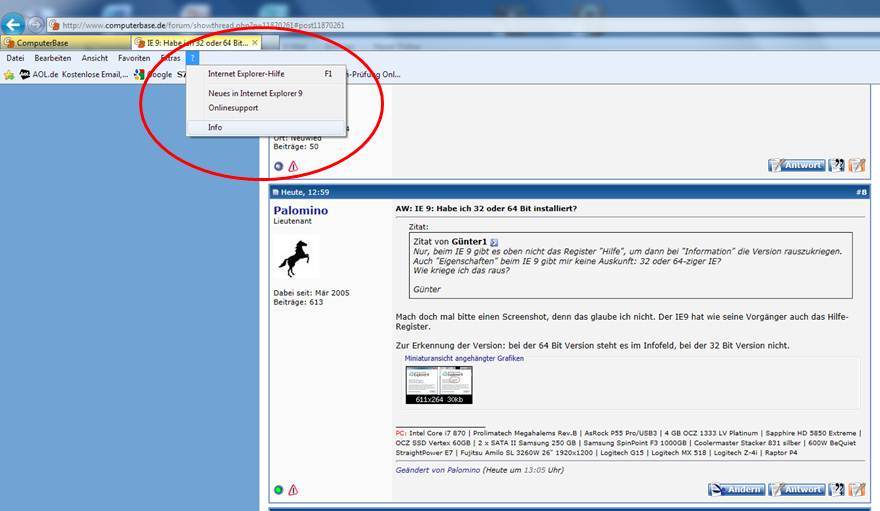Click the offline status icon in the upper post
880x511 pixels.
coord(279,166)
